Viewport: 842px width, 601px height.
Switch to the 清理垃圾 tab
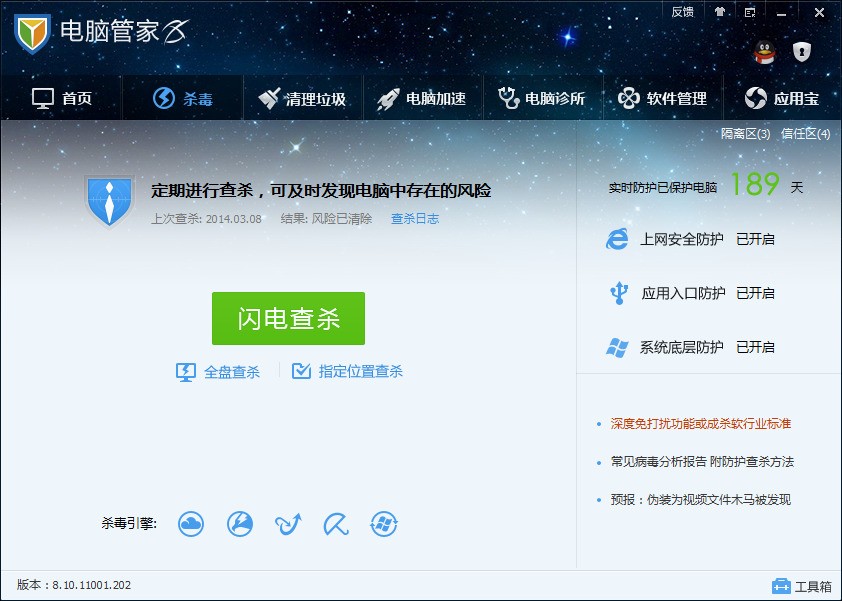click(302, 98)
